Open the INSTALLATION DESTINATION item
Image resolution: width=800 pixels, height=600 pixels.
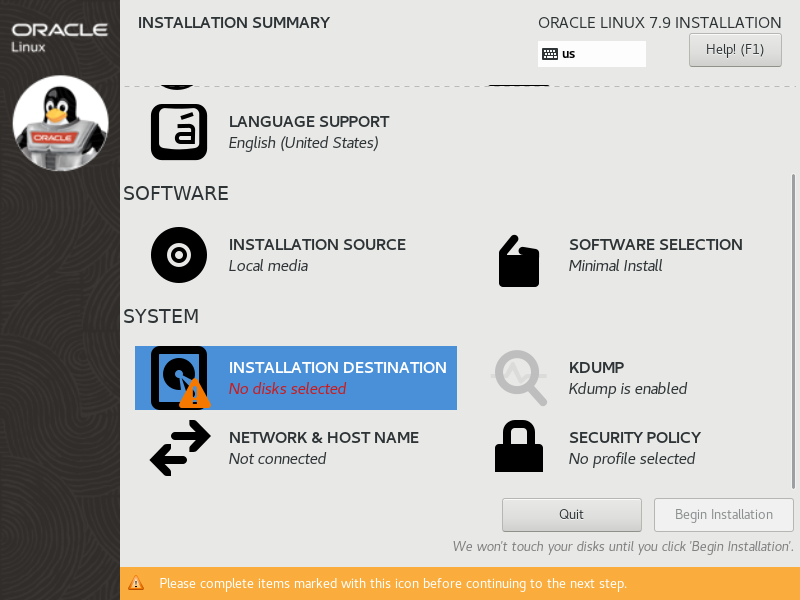pos(296,378)
